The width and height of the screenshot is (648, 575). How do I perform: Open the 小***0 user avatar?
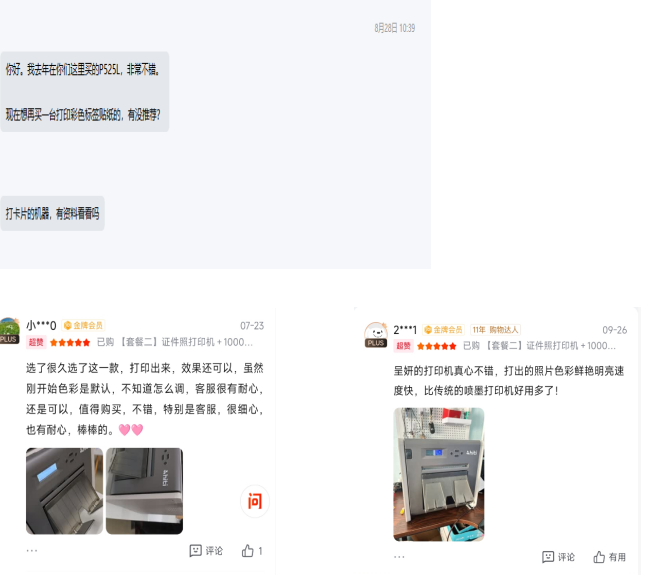pyautogui.click(x=9, y=331)
